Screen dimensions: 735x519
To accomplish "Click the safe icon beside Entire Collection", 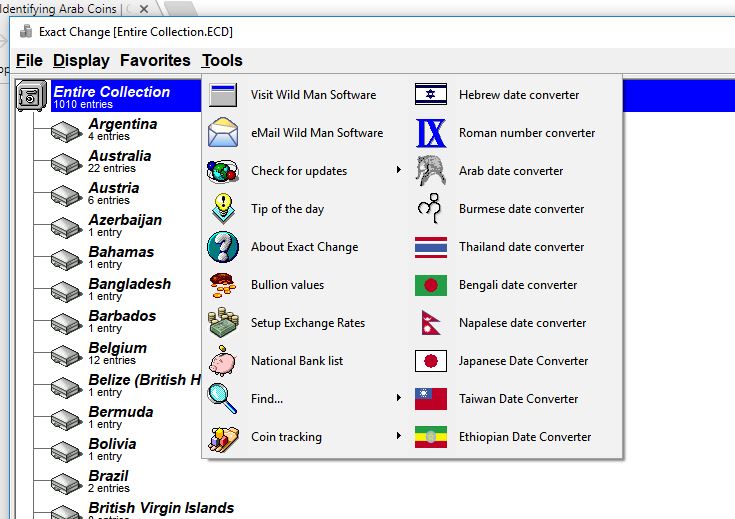I will [x=31, y=96].
